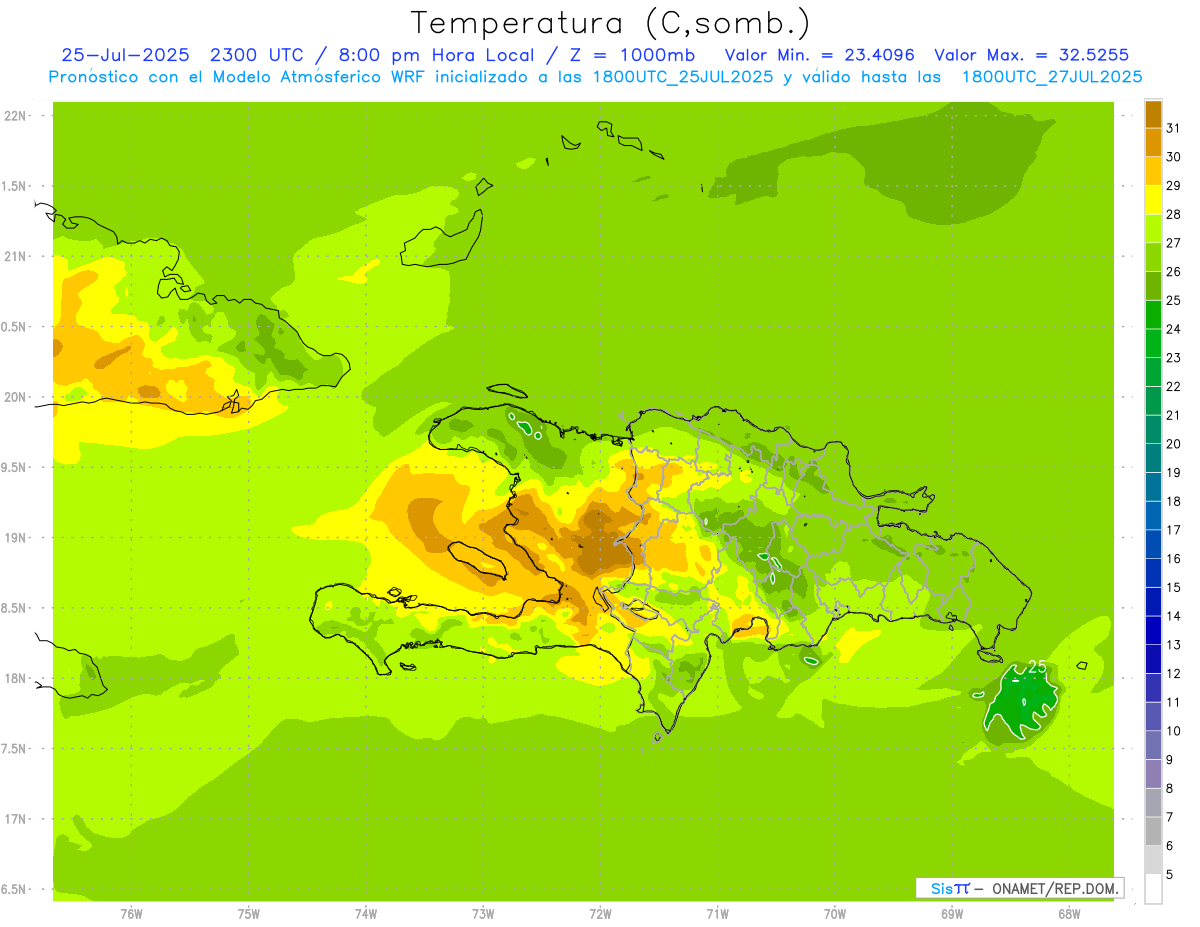The height and width of the screenshot is (927, 1200).
Task: Click the "10" value on the color scale
Action: point(1173,731)
